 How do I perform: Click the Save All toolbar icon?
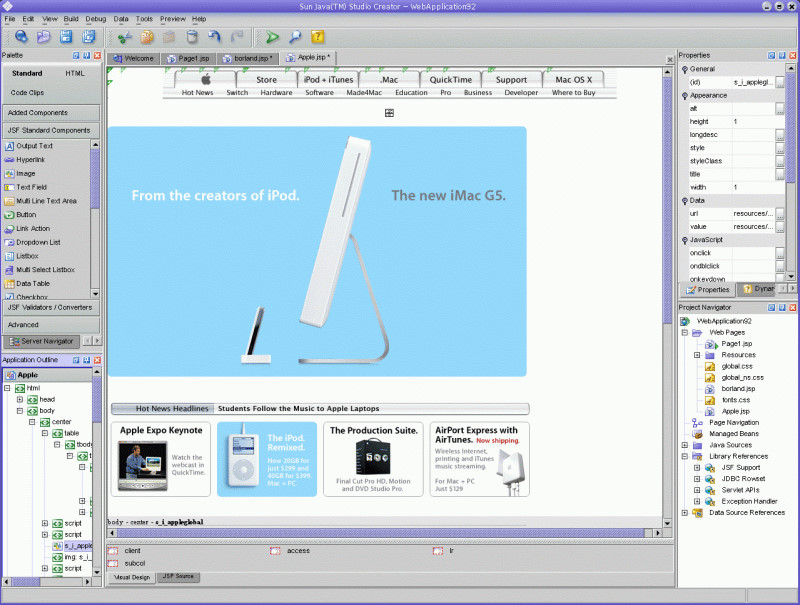pyautogui.click(x=89, y=37)
